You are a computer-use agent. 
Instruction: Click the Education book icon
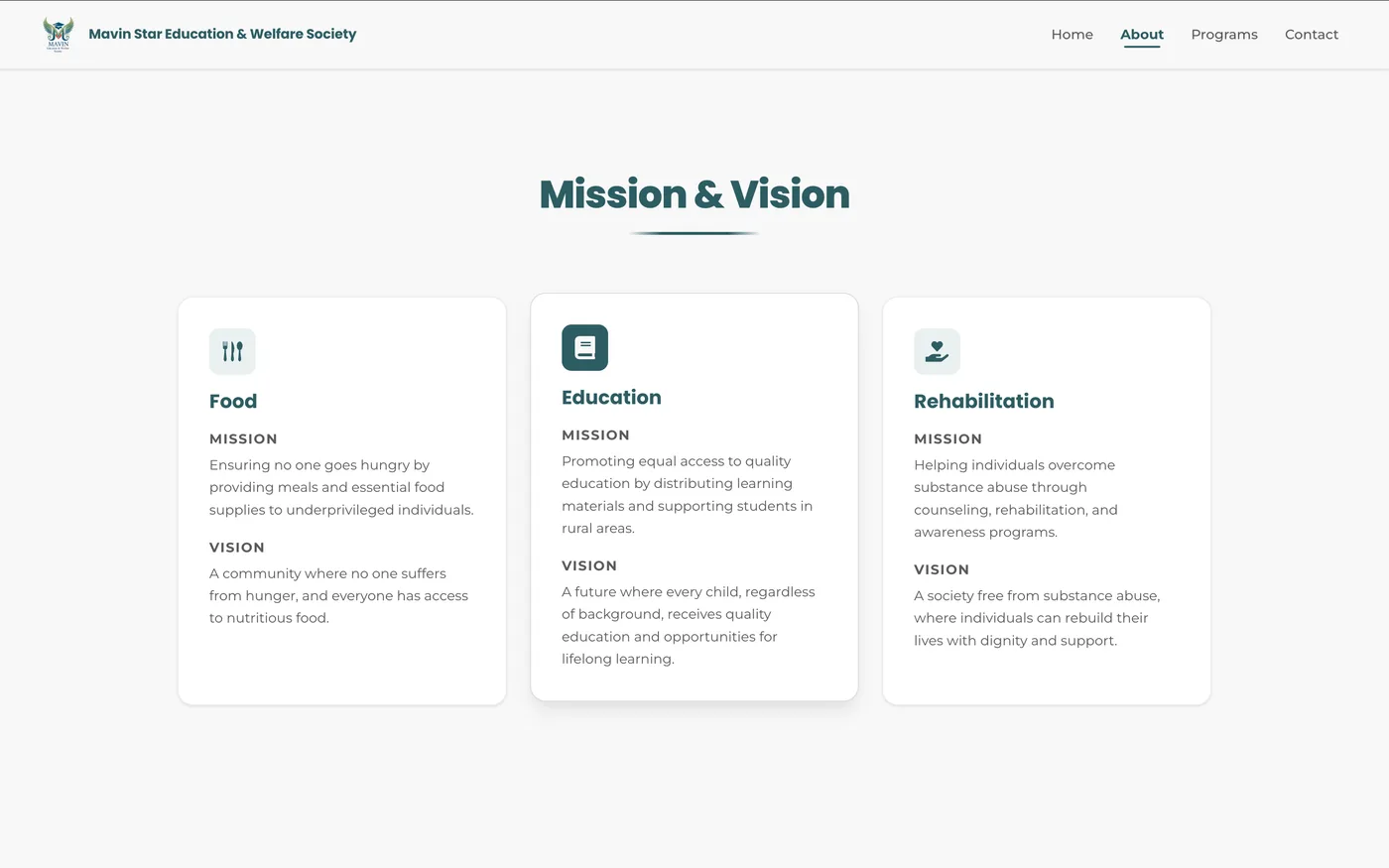[x=584, y=347]
